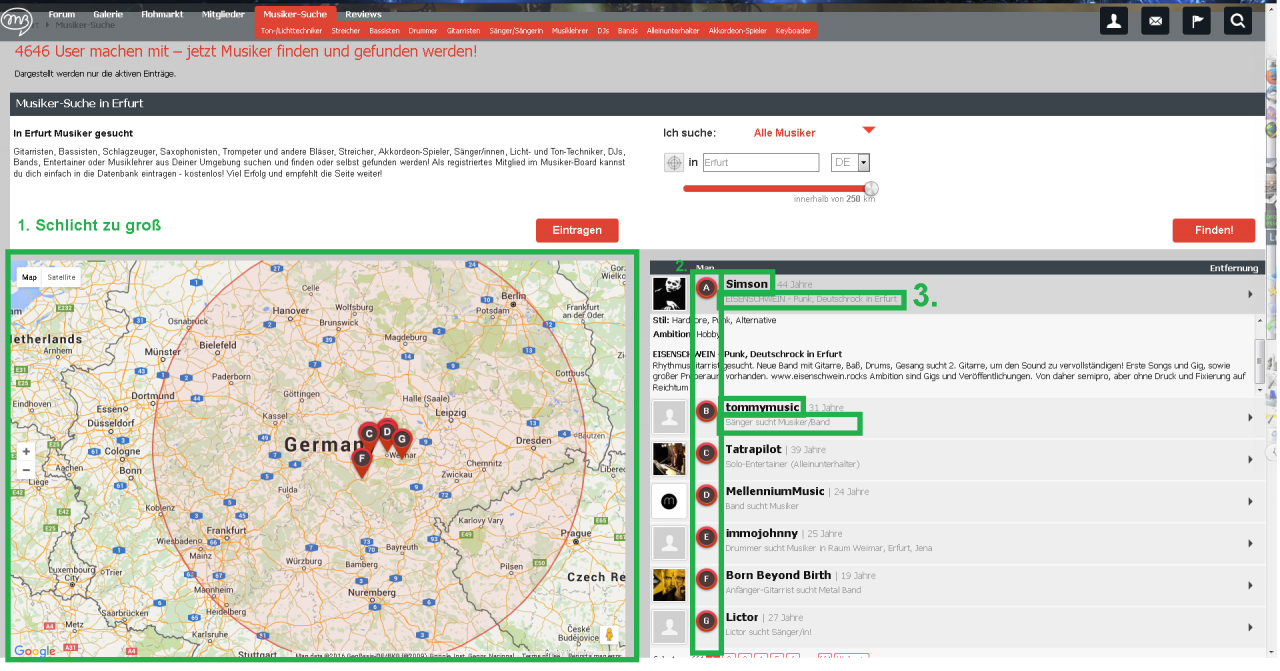Collapse Simson's entry with arrow
Viewport: 1280px width, 671px height.
coord(1250,294)
